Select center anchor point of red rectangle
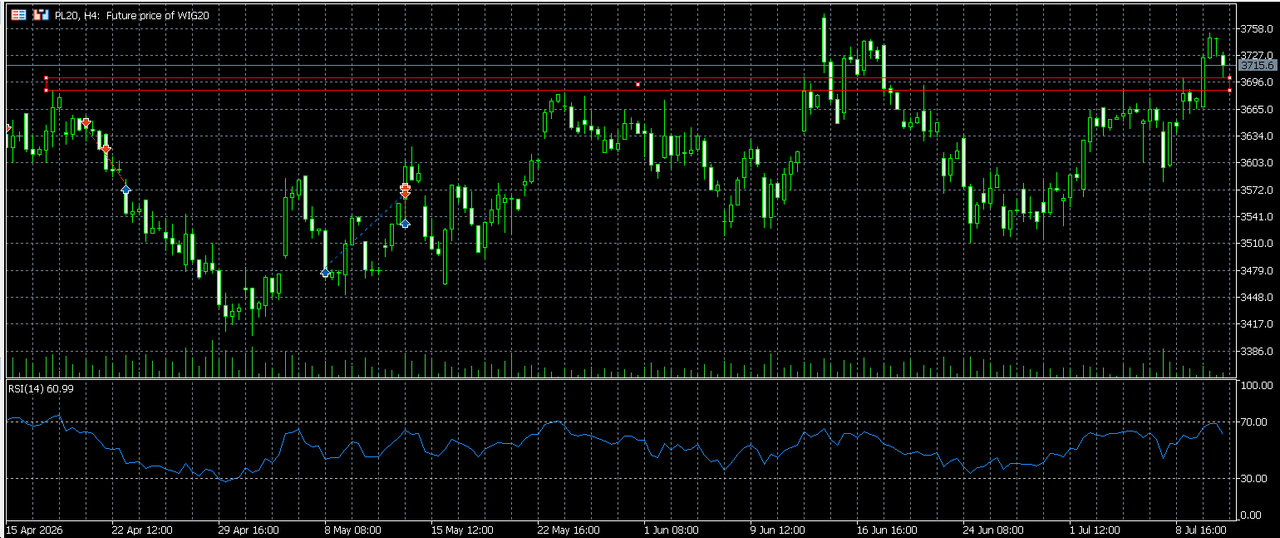 coord(638,84)
